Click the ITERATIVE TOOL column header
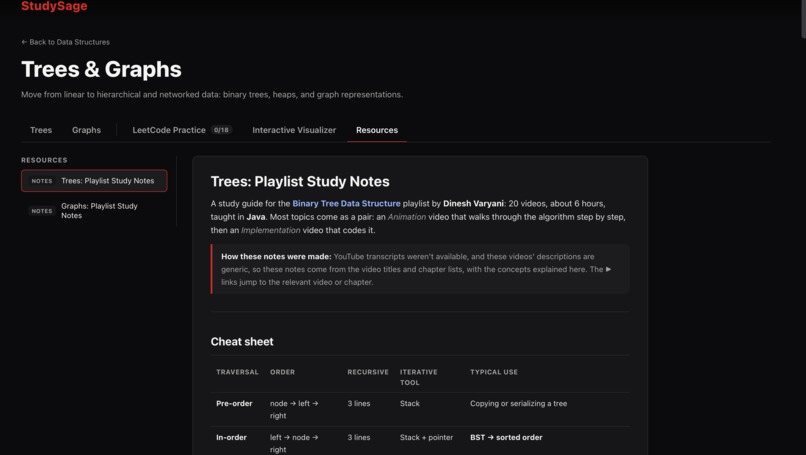The height and width of the screenshot is (455, 806). point(419,377)
